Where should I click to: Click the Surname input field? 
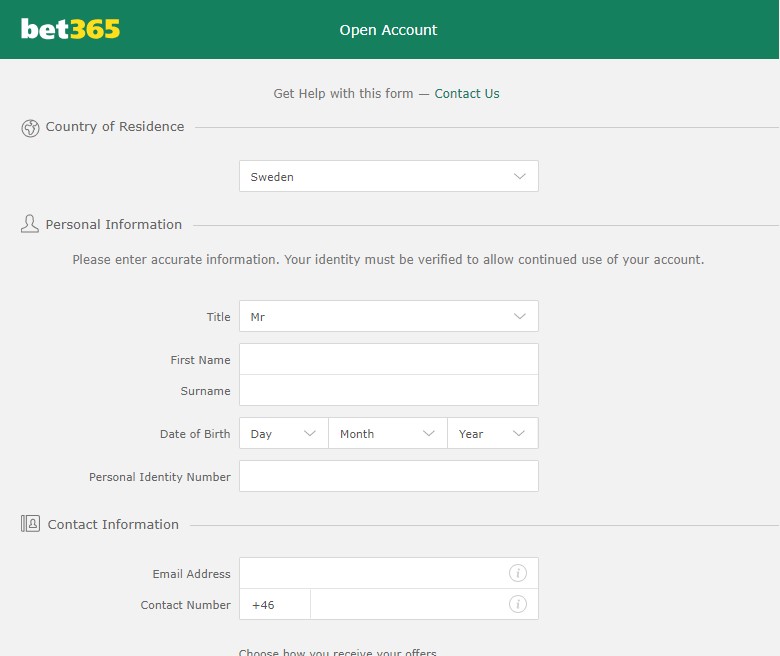click(x=389, y=390)
